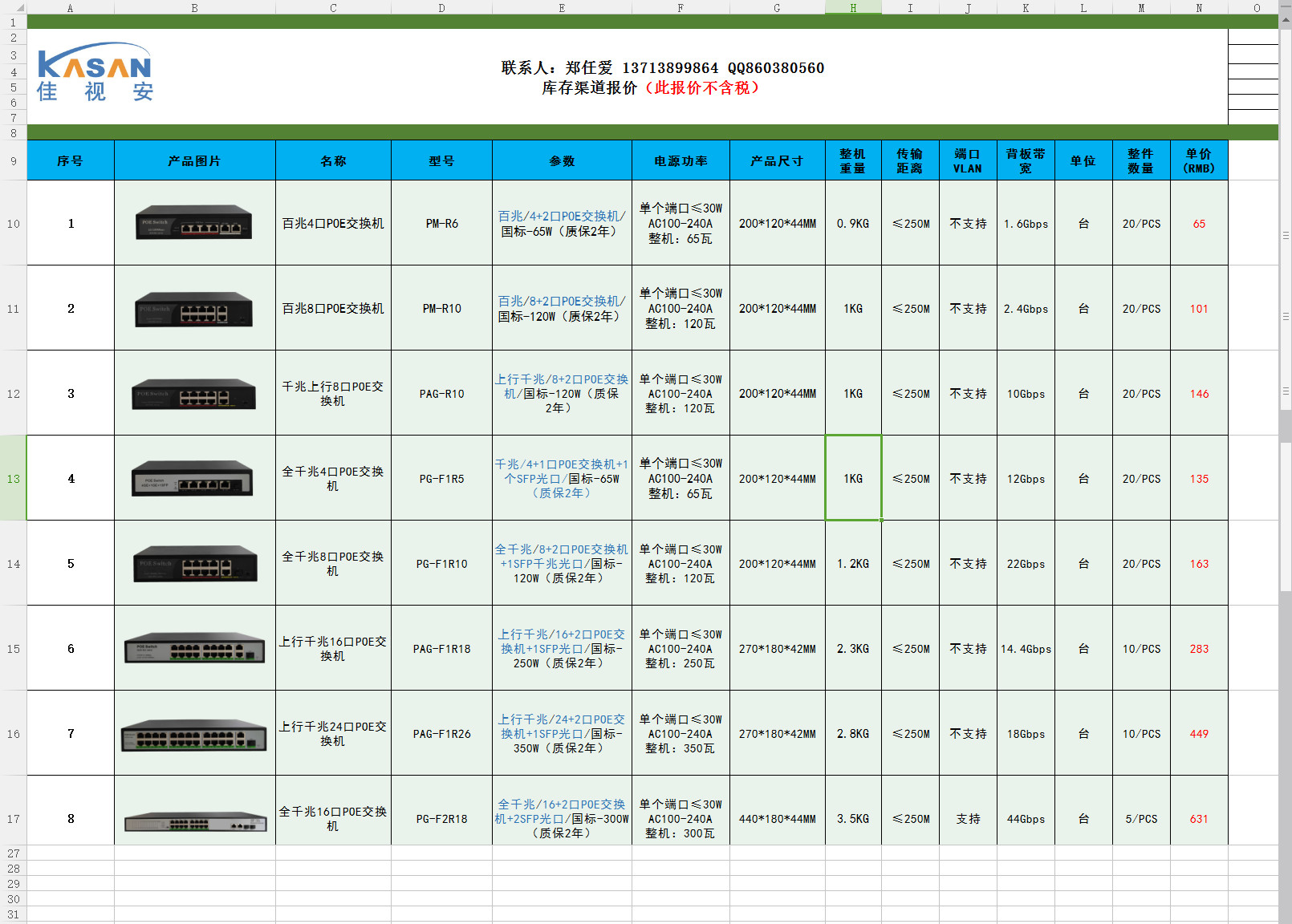Click the blue 全千兆/16+2口POE交换机 parameter text

point(561,804)
